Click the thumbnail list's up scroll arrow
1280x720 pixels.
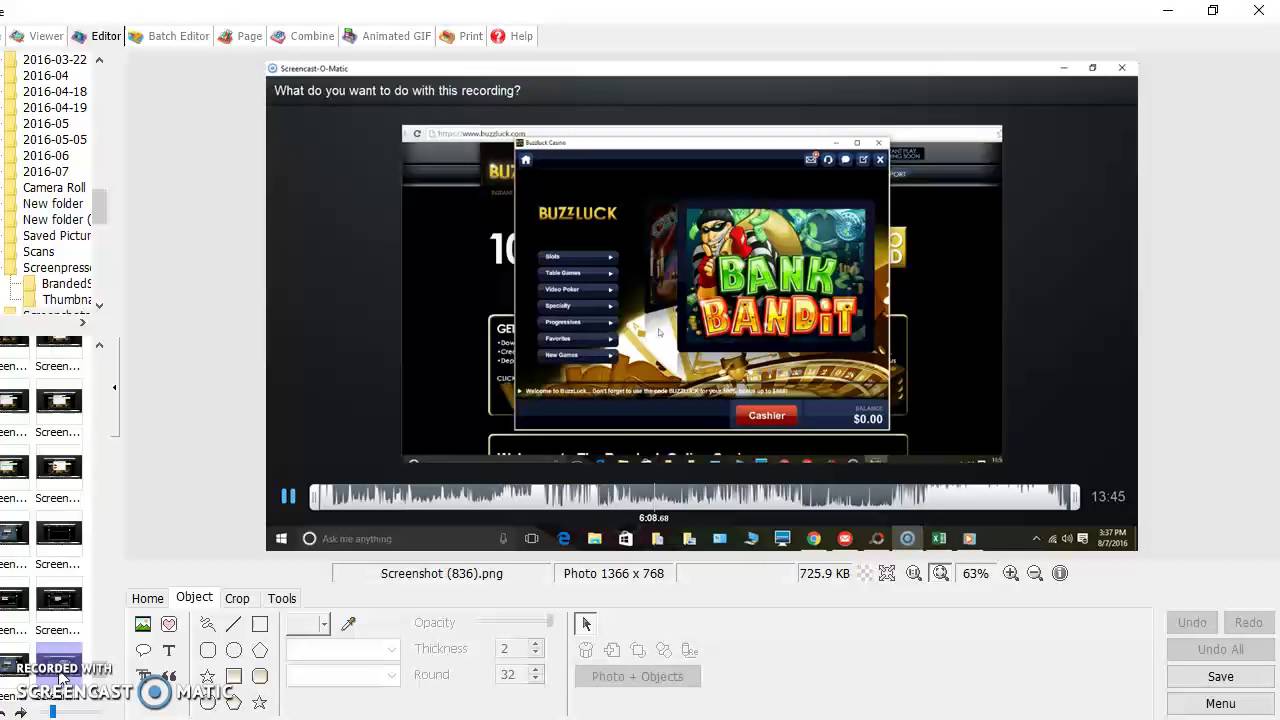click(x=99, y=345)
